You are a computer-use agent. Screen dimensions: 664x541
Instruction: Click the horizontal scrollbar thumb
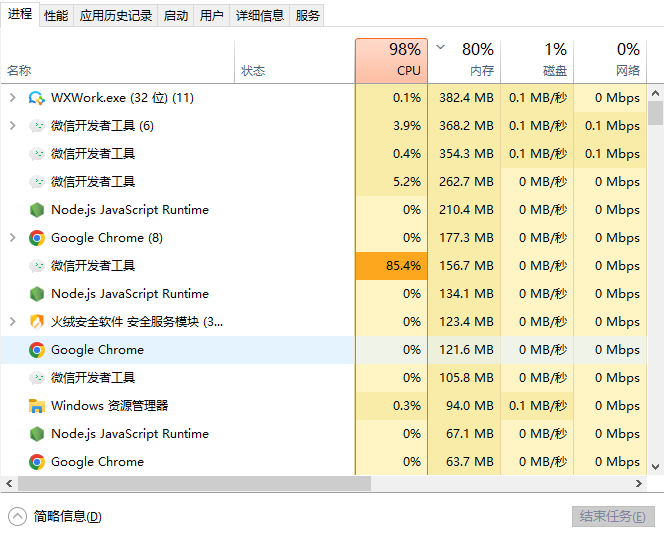pyautogui.click(x=194, y=483)
